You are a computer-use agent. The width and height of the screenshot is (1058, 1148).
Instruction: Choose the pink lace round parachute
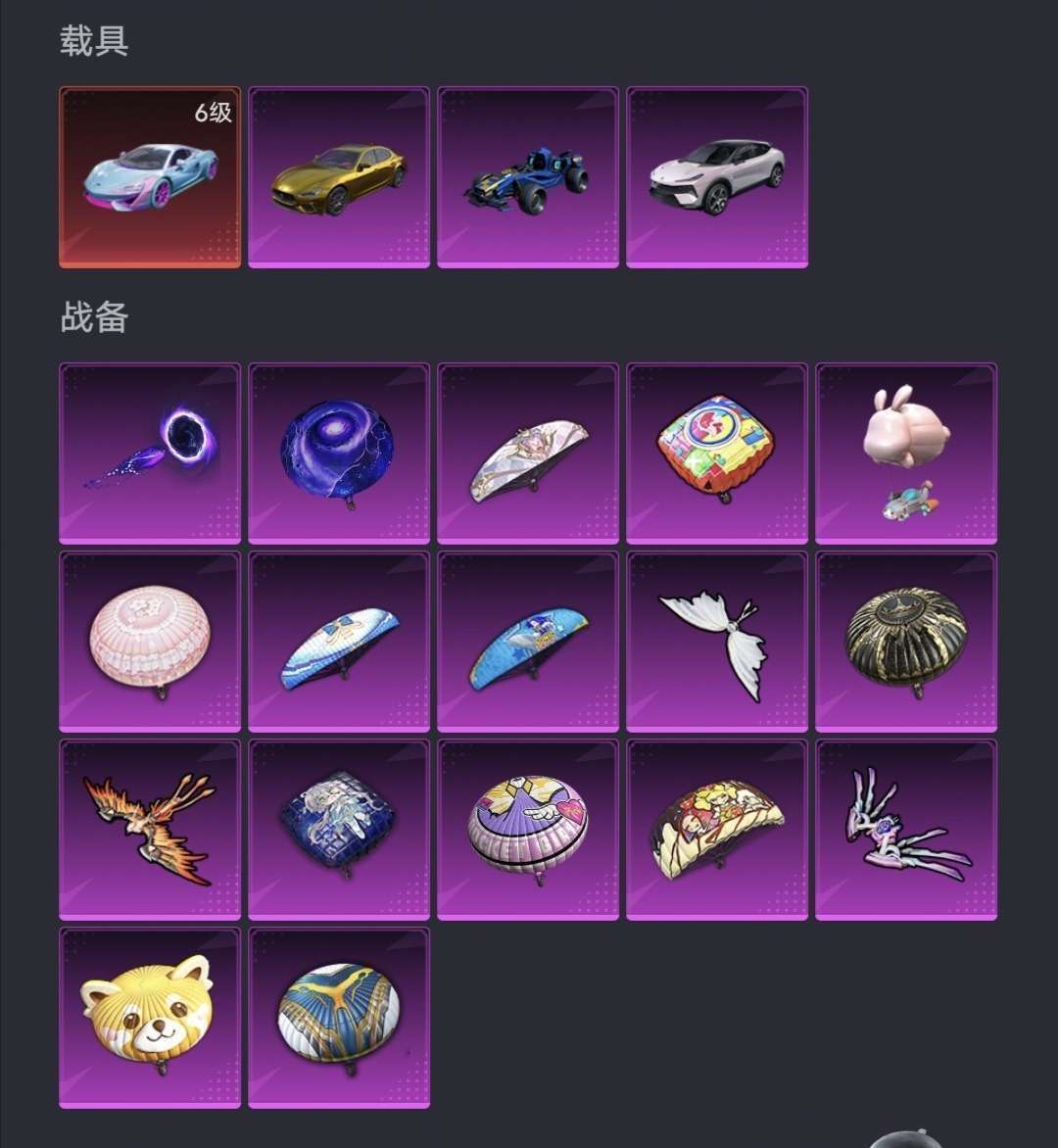click(x=149, y=642)
